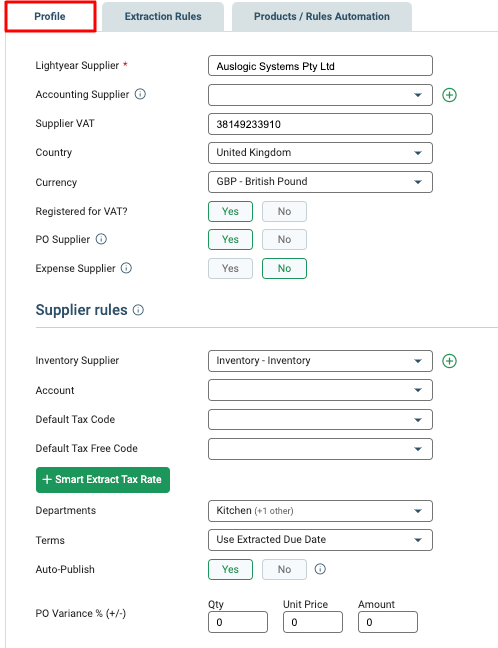Expand the Terms dropdown

(320, 540)
